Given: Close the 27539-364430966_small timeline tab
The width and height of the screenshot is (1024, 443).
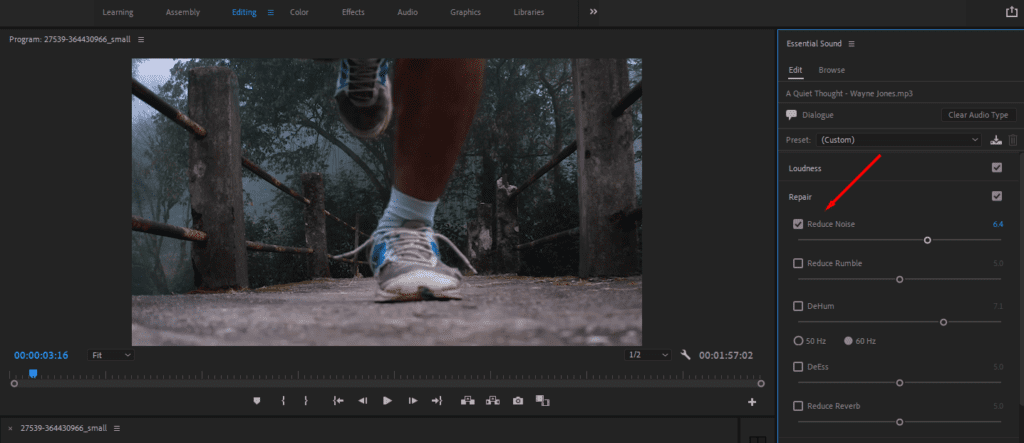Looking at the screenshot, I should click(10, 429).
